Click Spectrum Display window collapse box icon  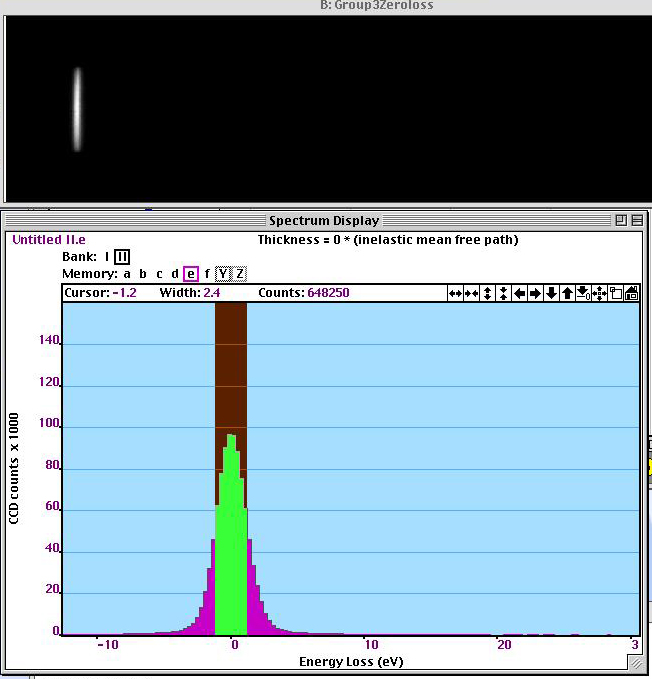[x=637, y=220]
